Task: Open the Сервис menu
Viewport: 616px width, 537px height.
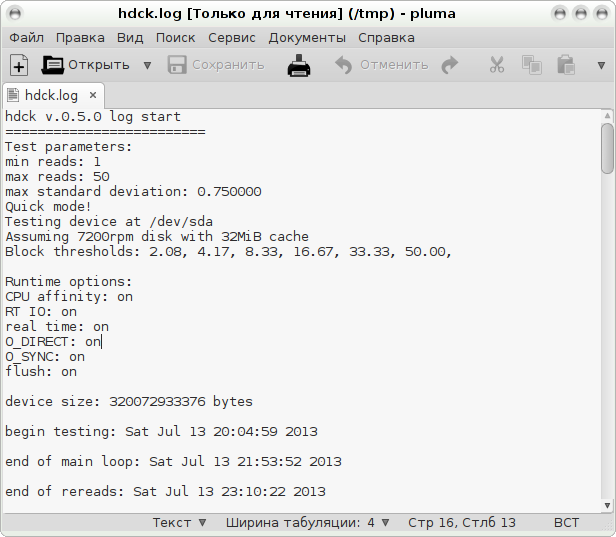Action: tap(232, 38)
